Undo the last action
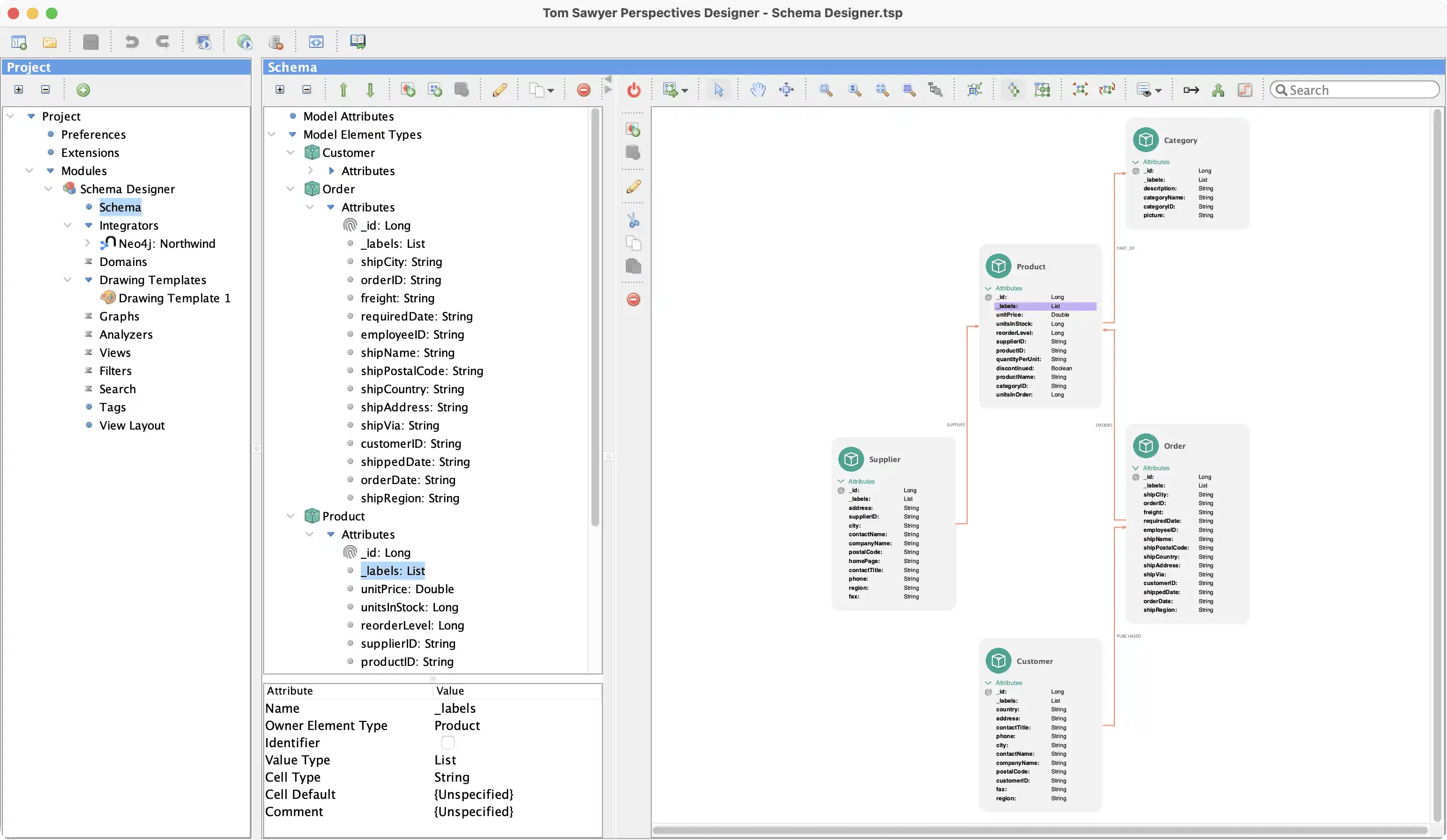The width and height of the screenshot is (1447, 840). click(x=132, y=42)
